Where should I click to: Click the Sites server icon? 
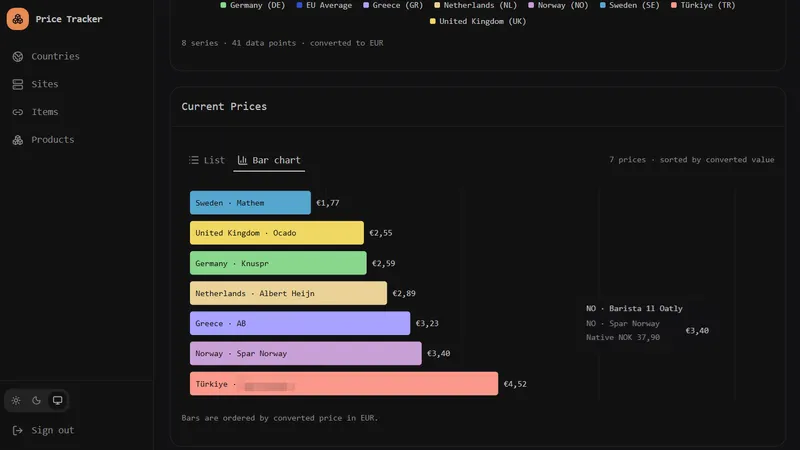pos(18,84)
